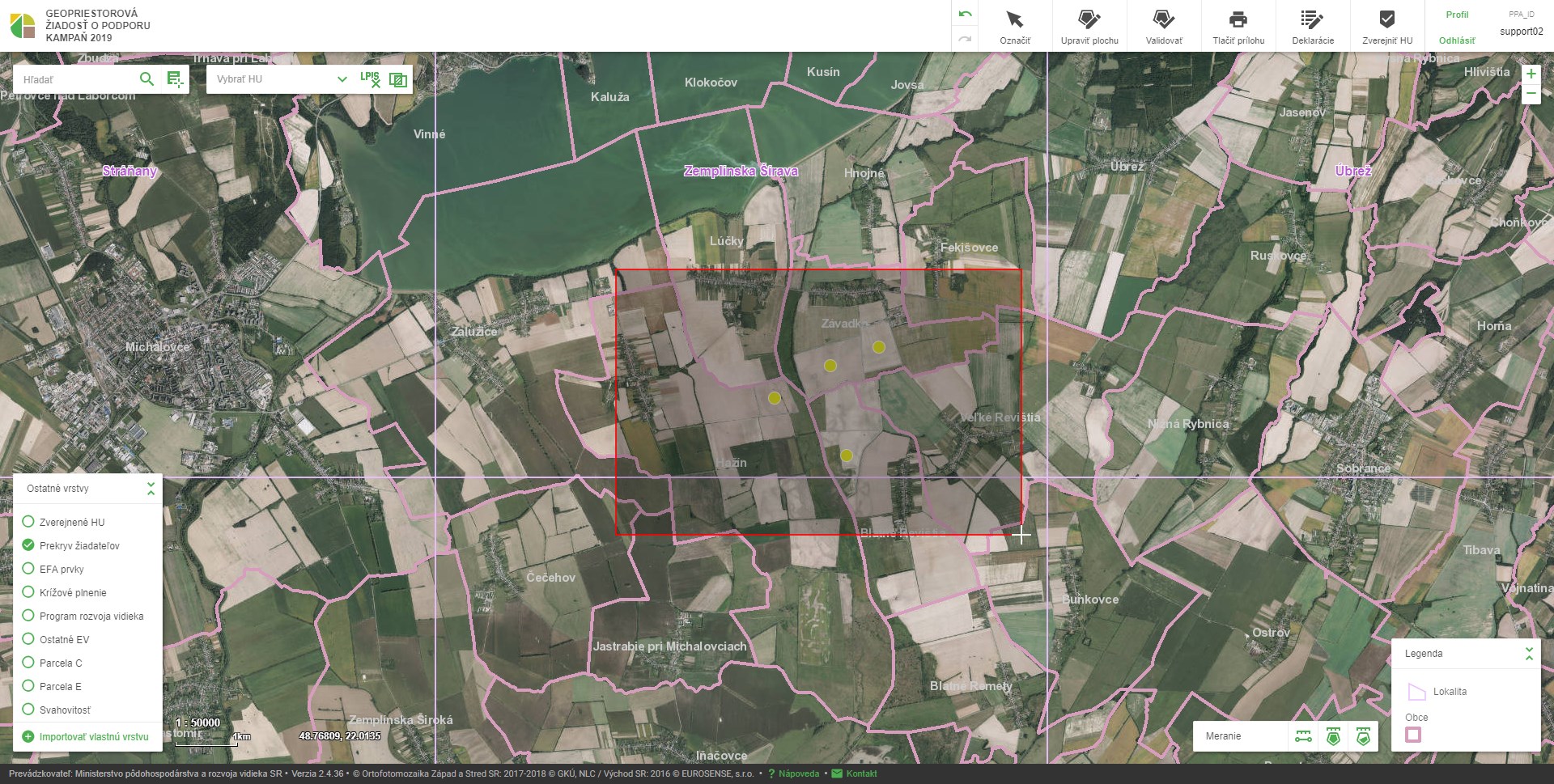Open the Kontakt link

tap(861, 773)
